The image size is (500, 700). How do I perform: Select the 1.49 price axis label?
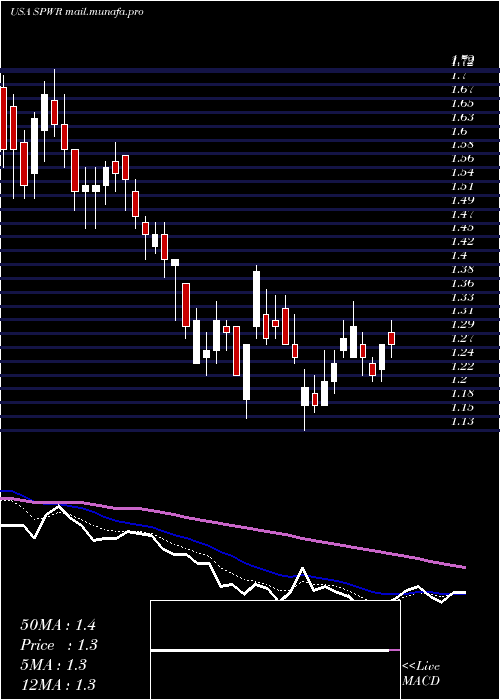[x=462, y=200]
